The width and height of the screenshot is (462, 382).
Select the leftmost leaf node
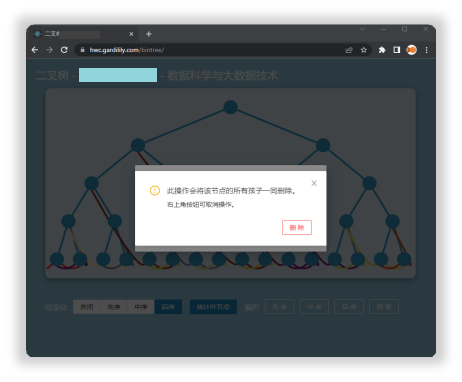click(57, 259)
